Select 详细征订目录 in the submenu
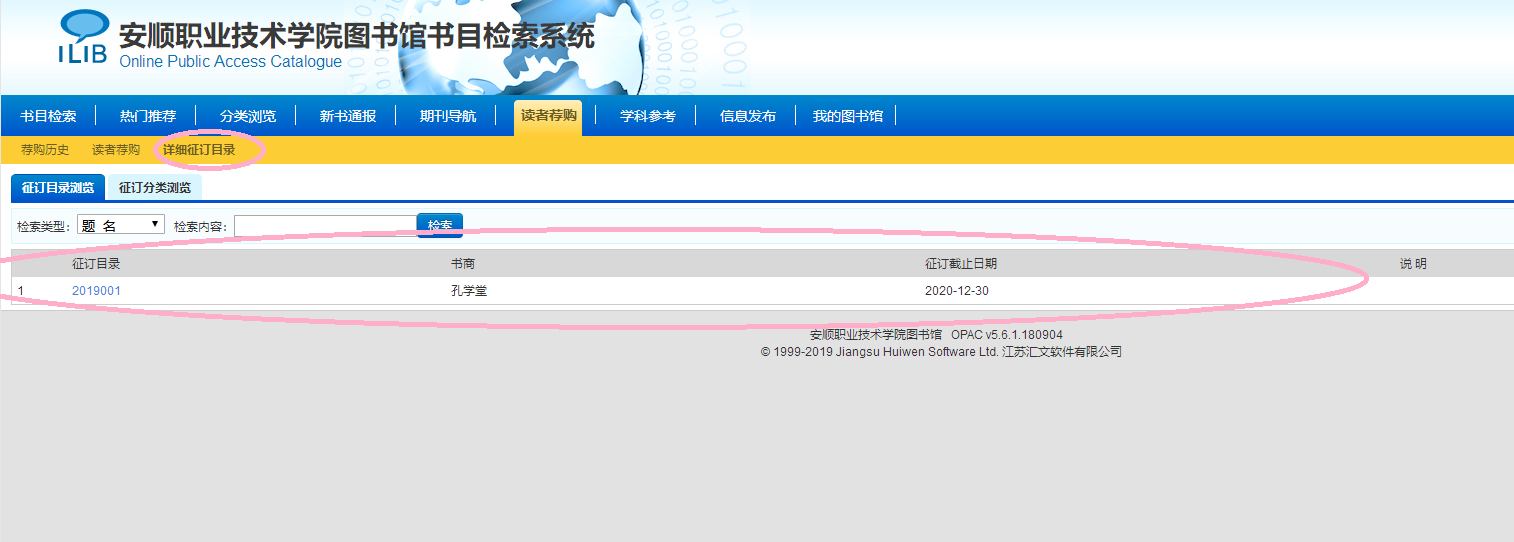Screen dimensions: 1514x542 199,150
